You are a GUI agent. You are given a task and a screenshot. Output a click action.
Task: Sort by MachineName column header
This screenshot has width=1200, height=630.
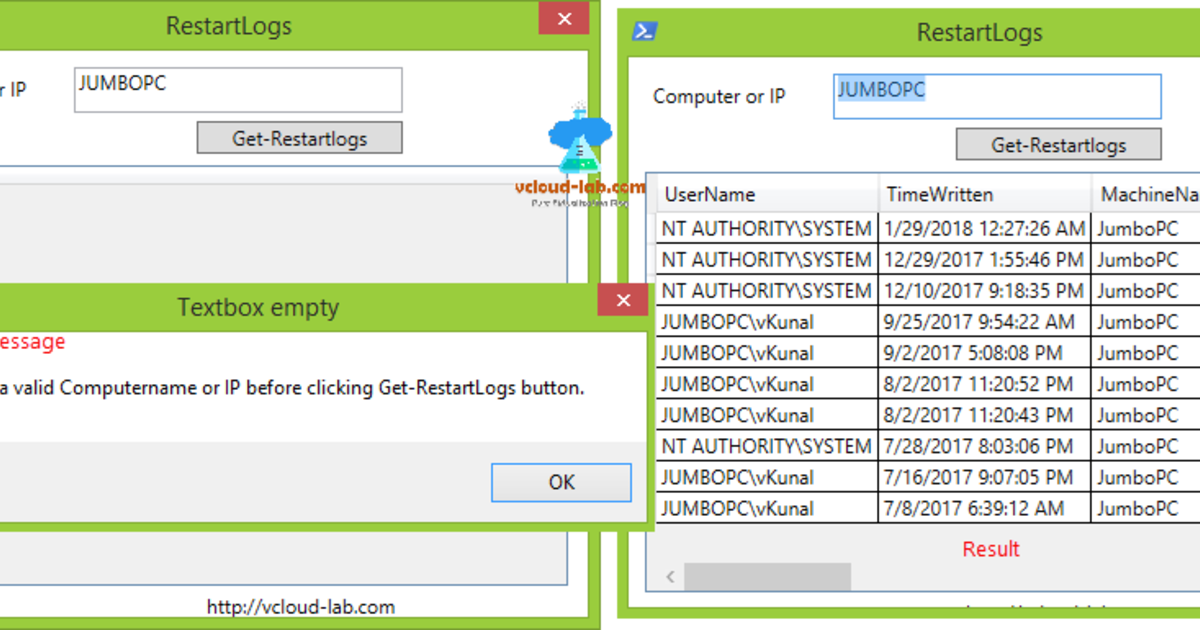pyautogui.click(x=1146, y=194)
